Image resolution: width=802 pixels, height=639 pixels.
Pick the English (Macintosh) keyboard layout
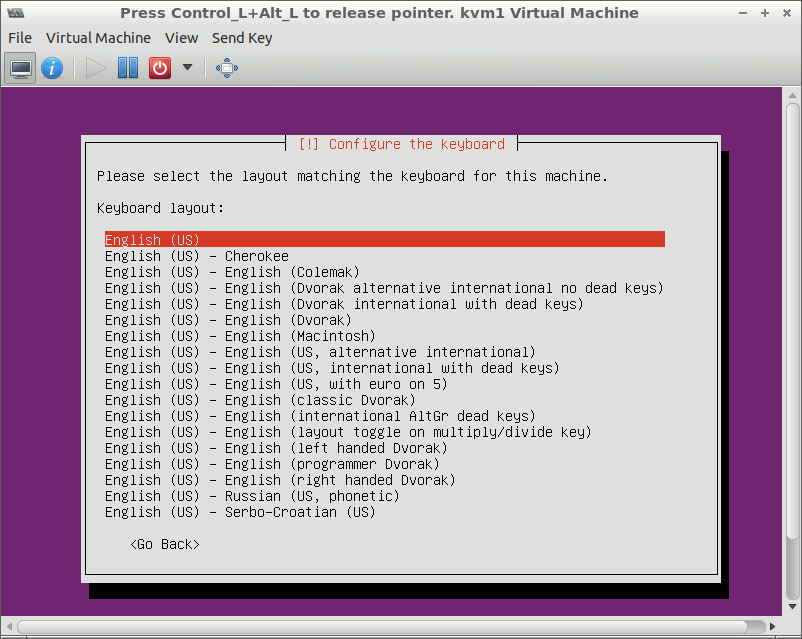click(240, 336)
